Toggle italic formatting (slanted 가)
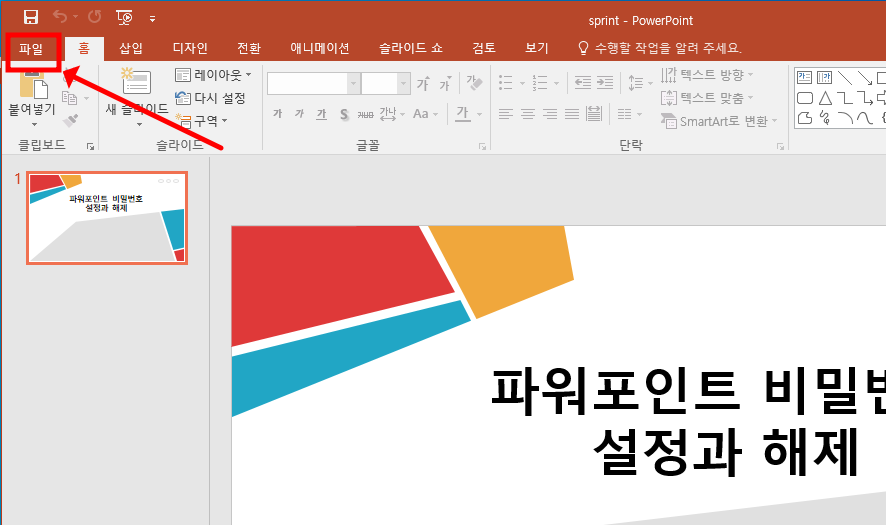 pyautogui.click(x=299, y=114)
